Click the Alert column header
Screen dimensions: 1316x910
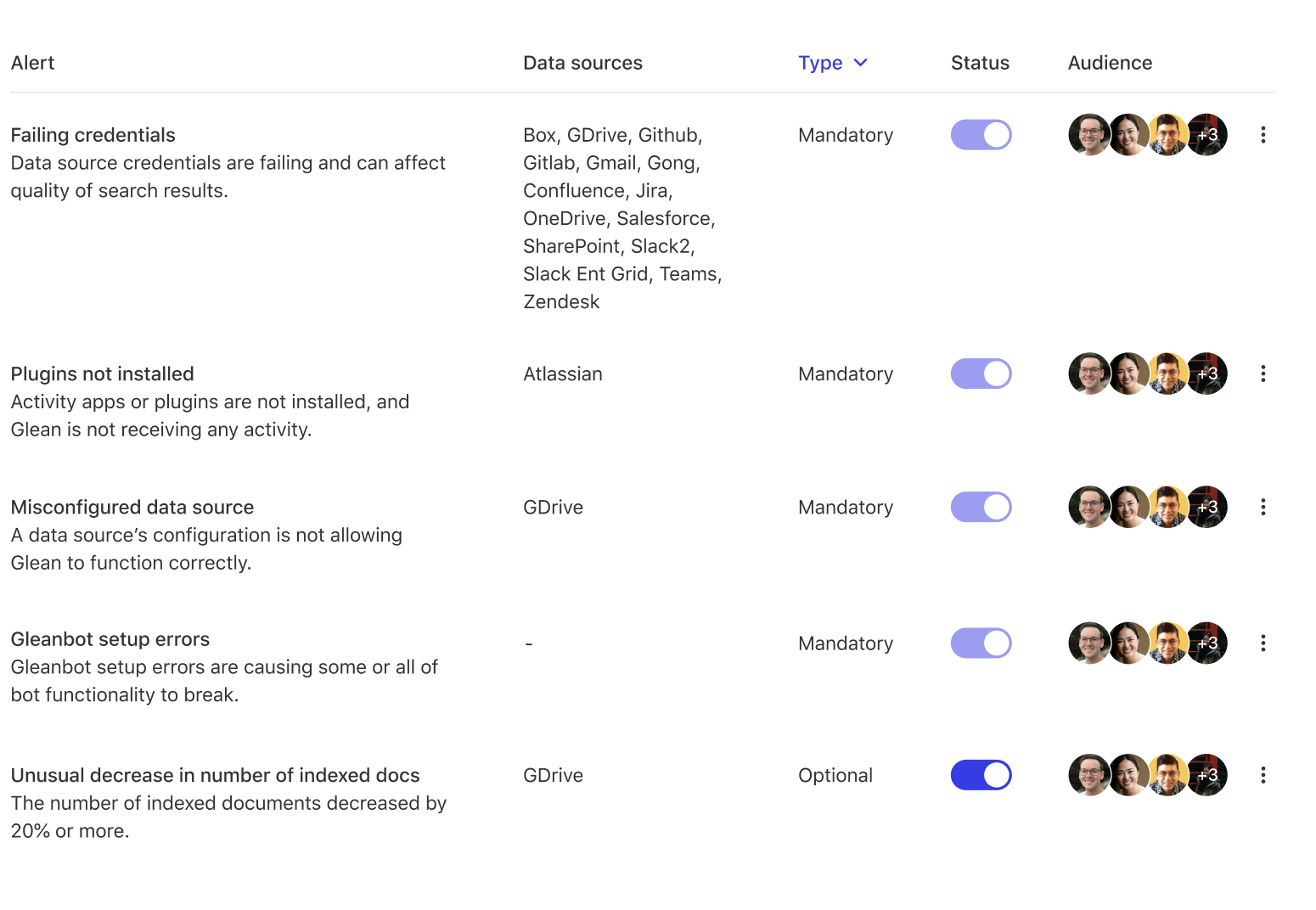pos(32,63)
